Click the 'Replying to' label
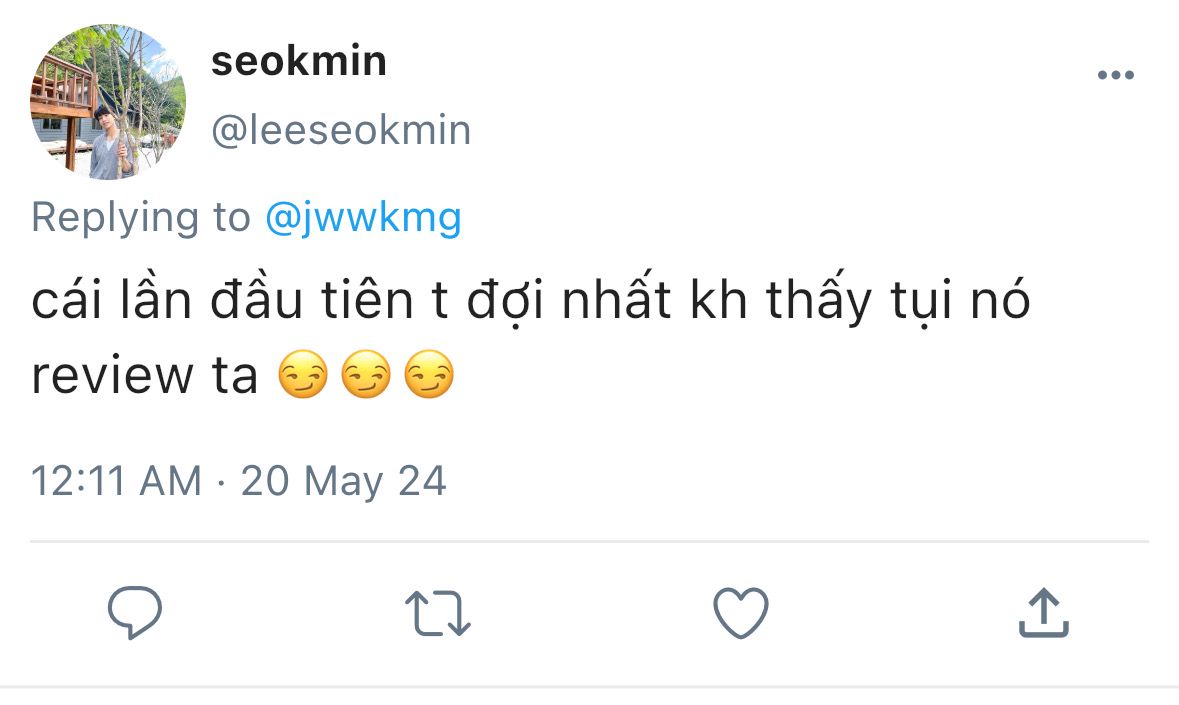 [141, 218]
